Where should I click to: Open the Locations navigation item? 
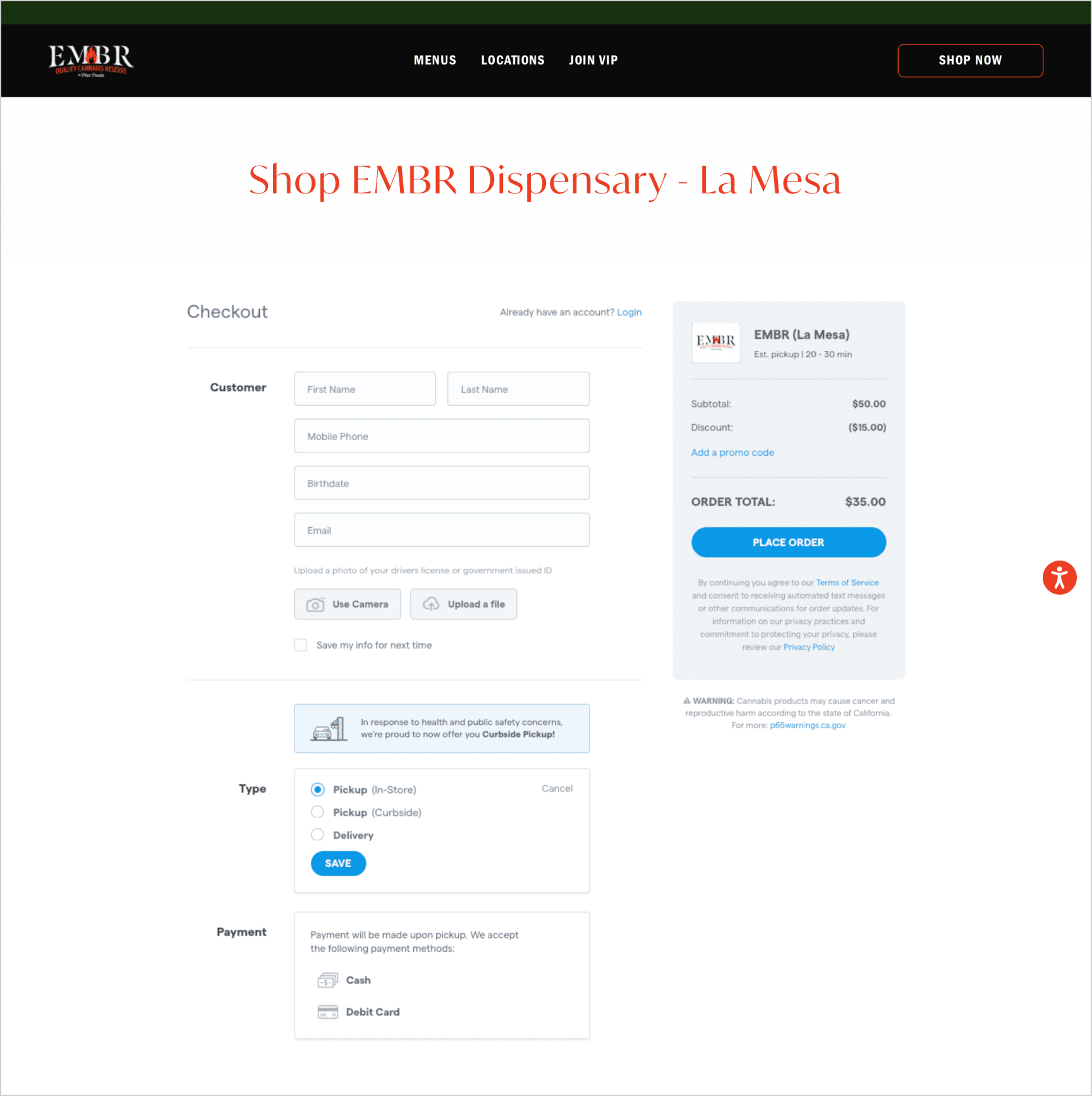[513, 60]
